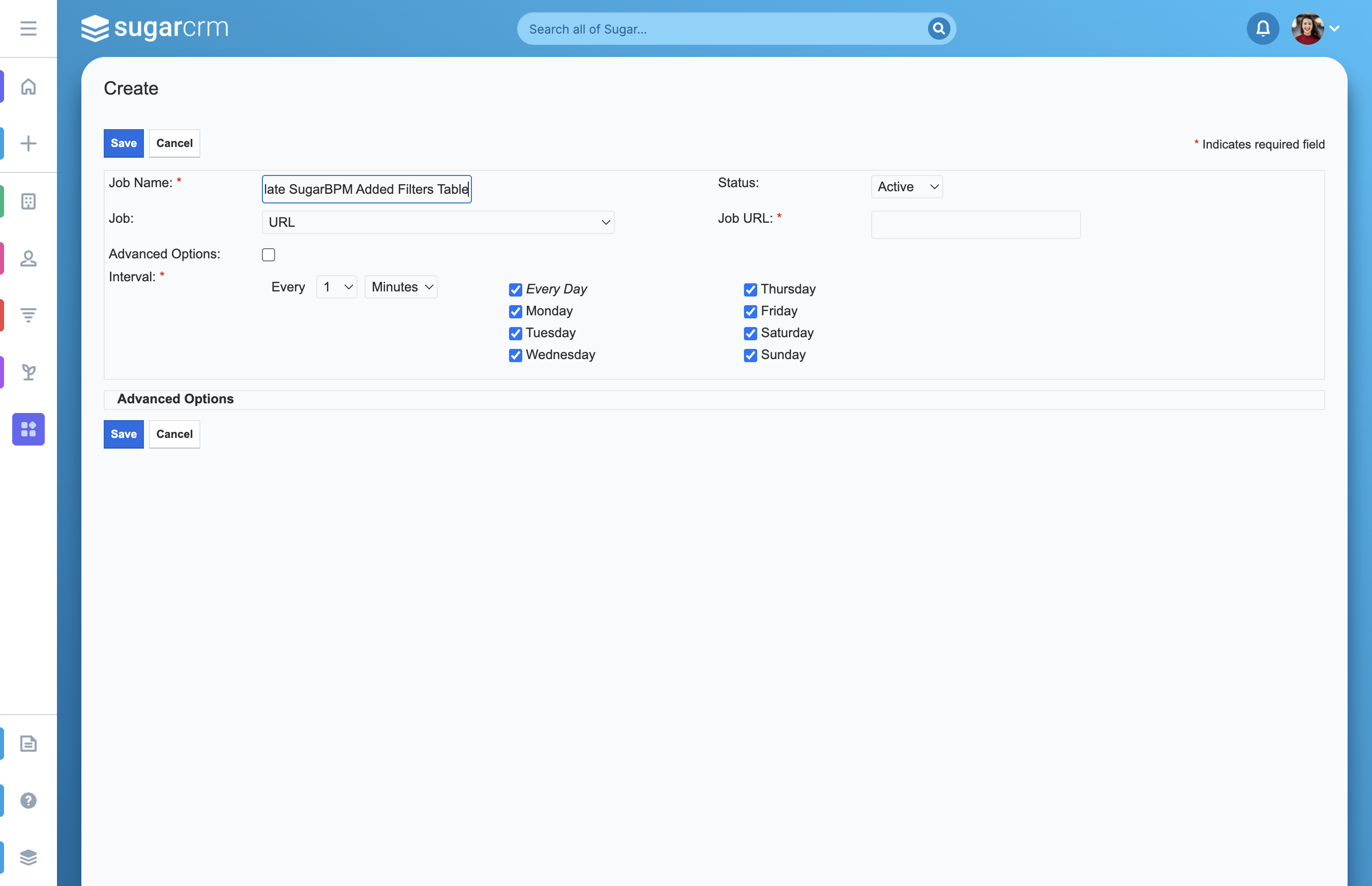This screenshot has height=886, width=1372.
Task: Open the Minutes interval unit dropdown
Action: pos(401,287)
